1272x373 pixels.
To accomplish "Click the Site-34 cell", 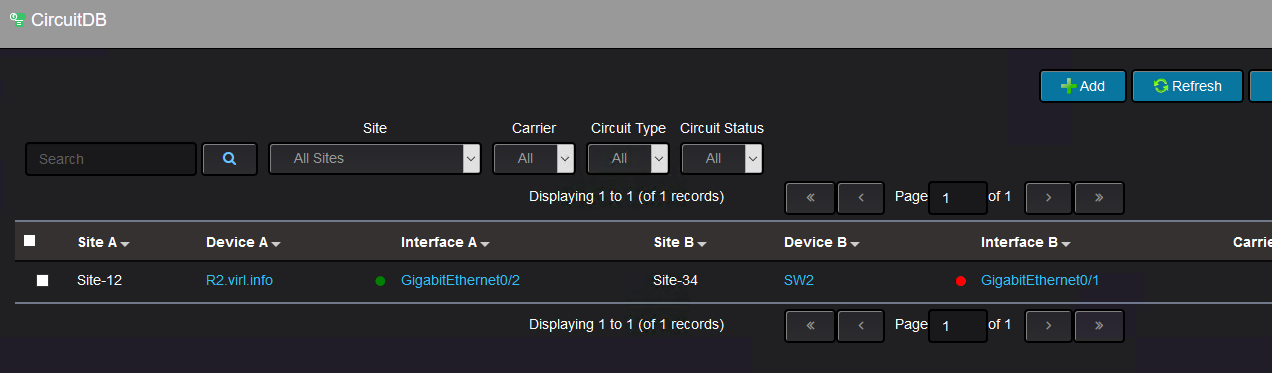I will pyautogui.click(x=676, y=281).
